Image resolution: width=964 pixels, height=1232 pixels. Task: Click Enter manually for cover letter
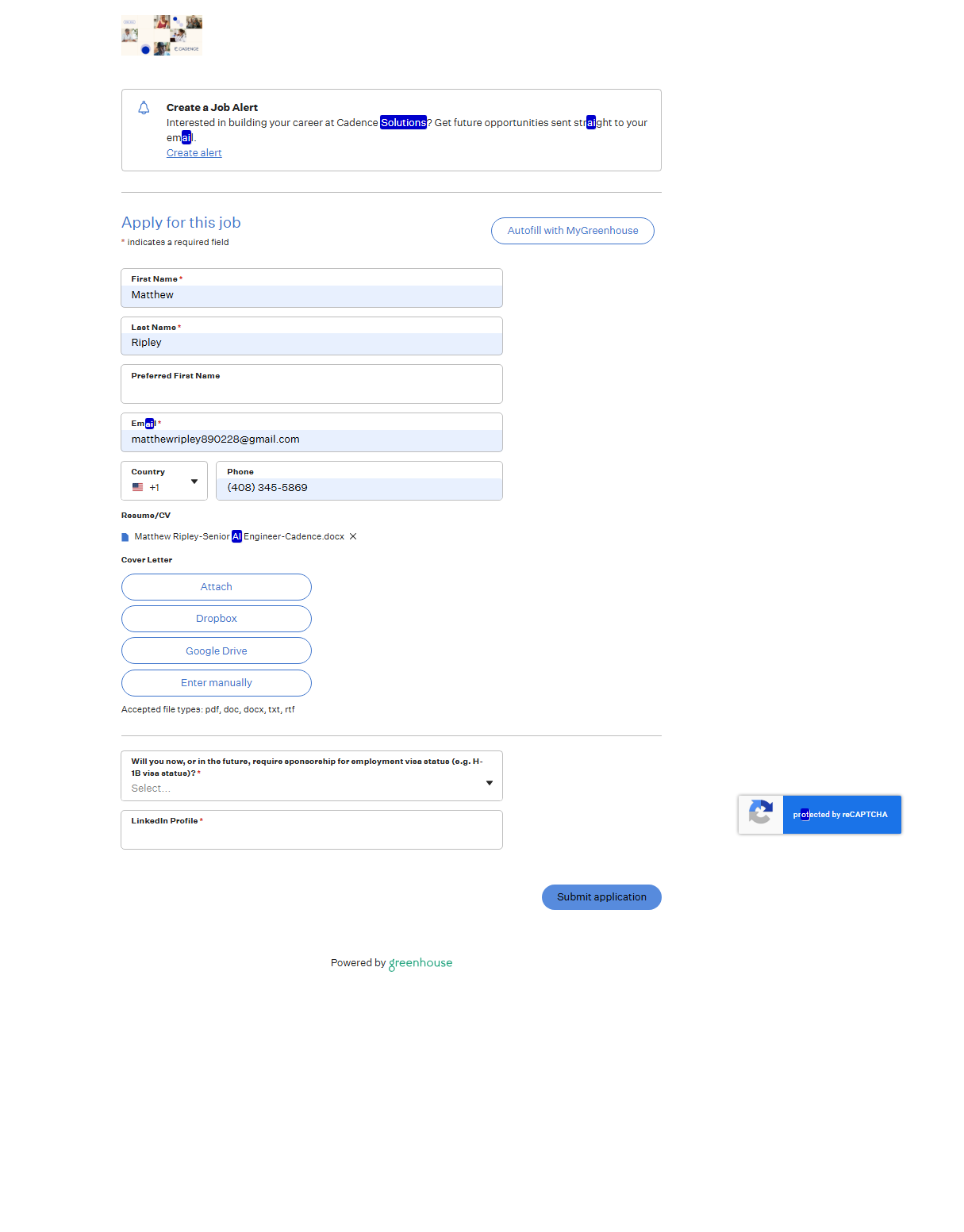pyautogui.click(x=216, y=683)
